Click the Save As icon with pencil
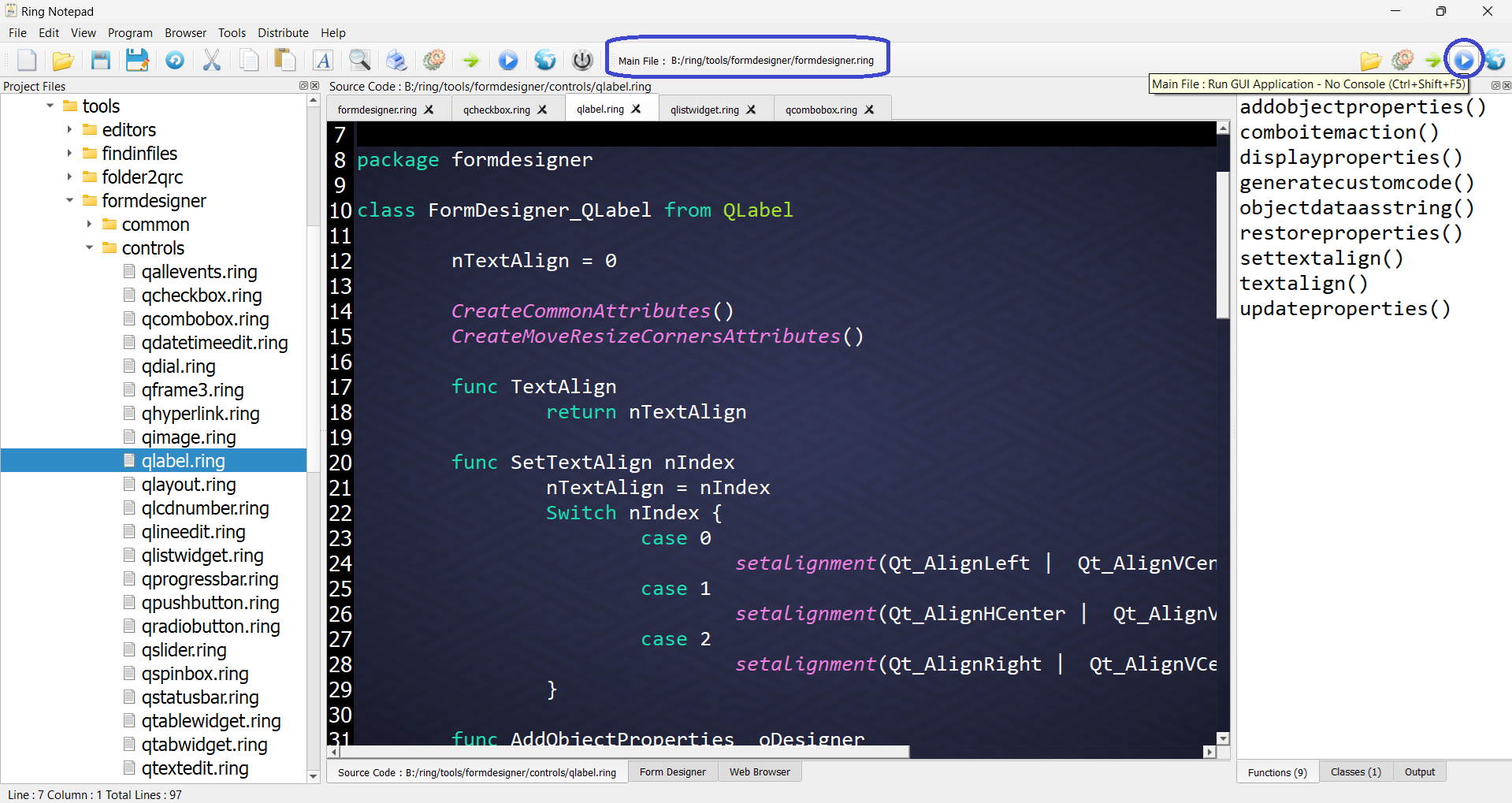 point(137,61)
